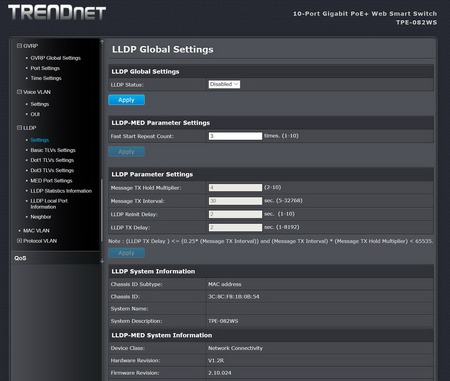The height and width of the screenshot is (381, 450).
Task: Click the Message TX Hold Multiplier field
Action: [235, 188]
